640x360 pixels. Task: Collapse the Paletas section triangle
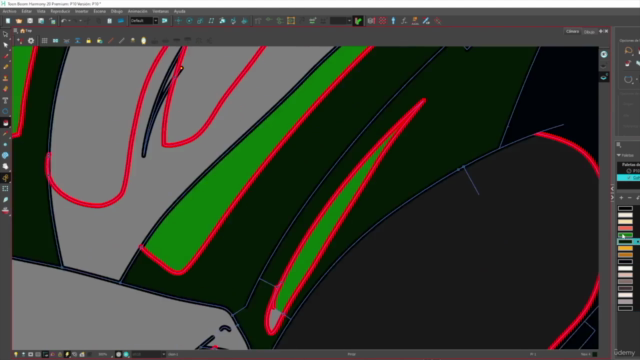click(x=619, y=155)
